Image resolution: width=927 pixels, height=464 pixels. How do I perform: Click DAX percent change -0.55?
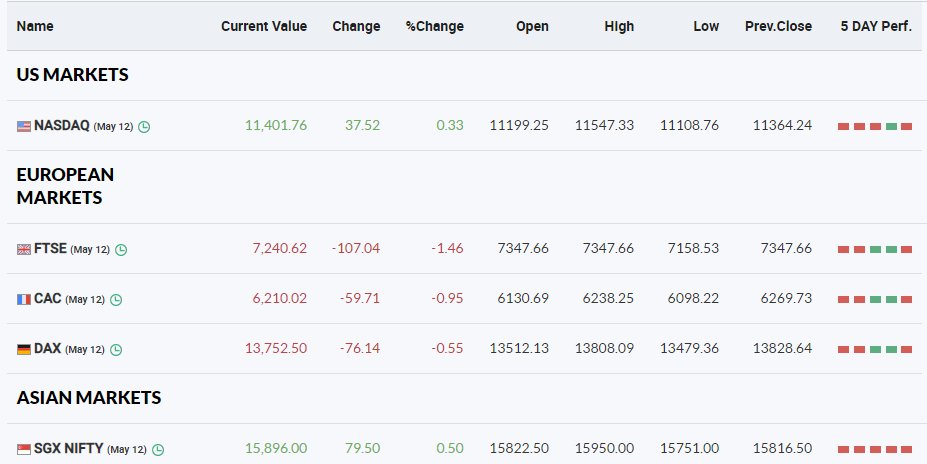[x=448, y=348]
